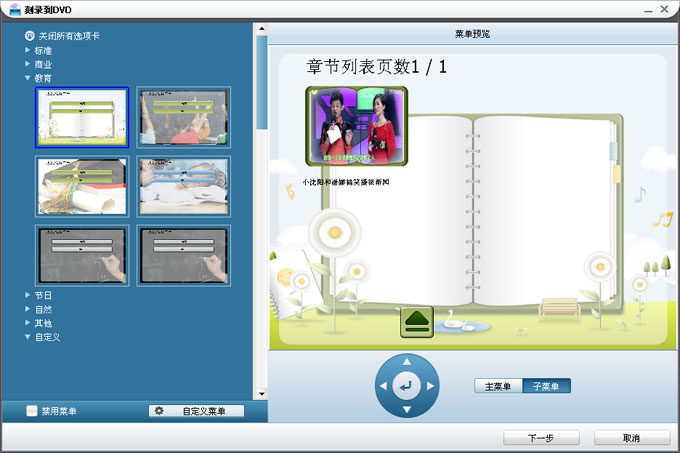Expand the 标准 template category
Viewport: 680px width, 453px height.
(28, 50)
